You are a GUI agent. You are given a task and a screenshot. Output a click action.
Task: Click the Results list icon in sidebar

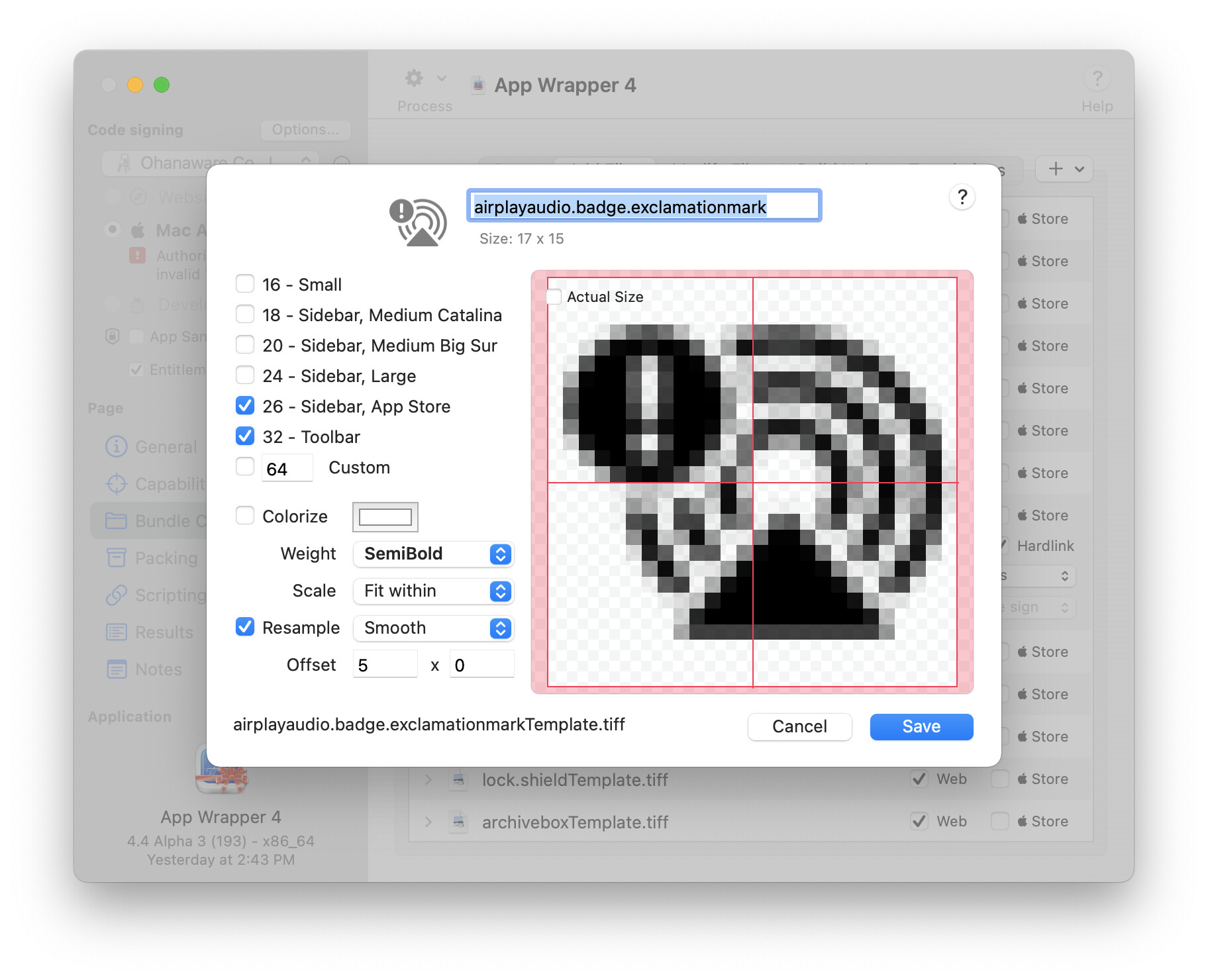117,632
